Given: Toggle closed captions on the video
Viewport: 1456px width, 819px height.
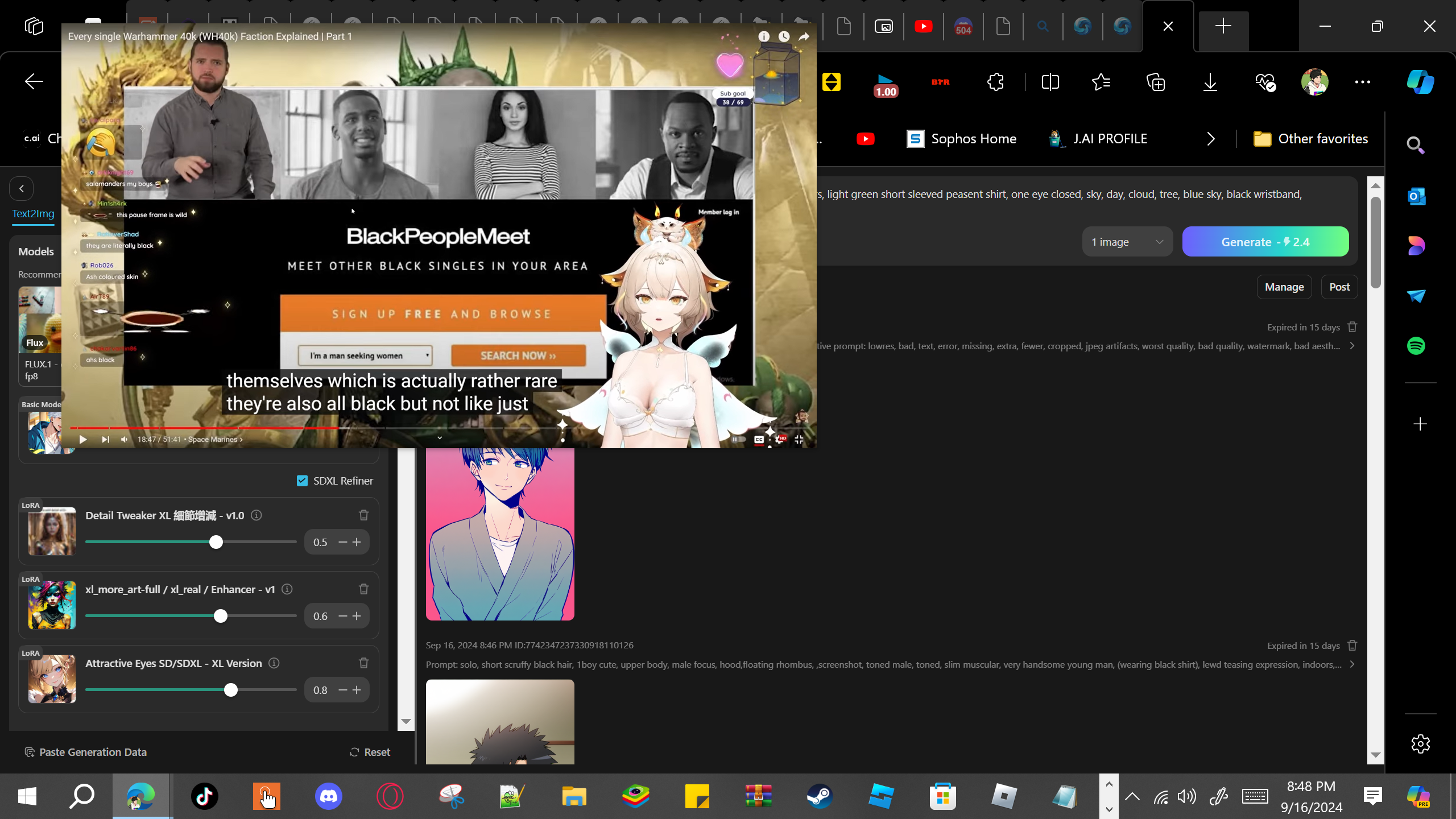Looking at the screenshot, I should [759, 439].
